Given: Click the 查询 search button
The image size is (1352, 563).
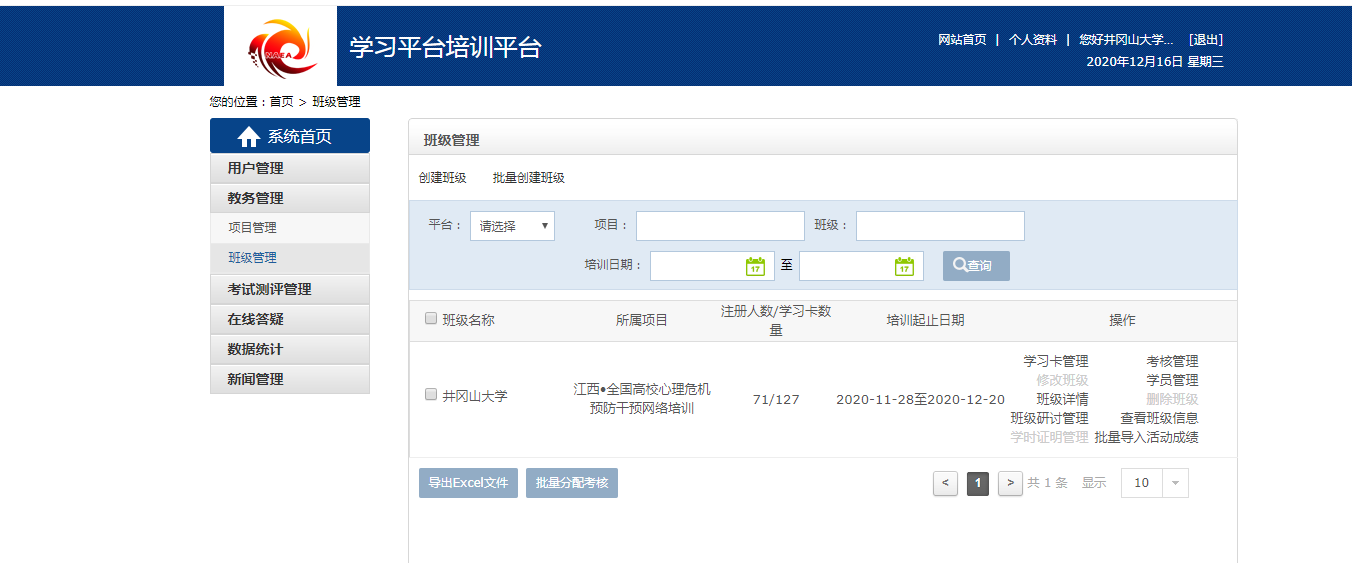Looking at the screenshot, I should coord(976,266).
